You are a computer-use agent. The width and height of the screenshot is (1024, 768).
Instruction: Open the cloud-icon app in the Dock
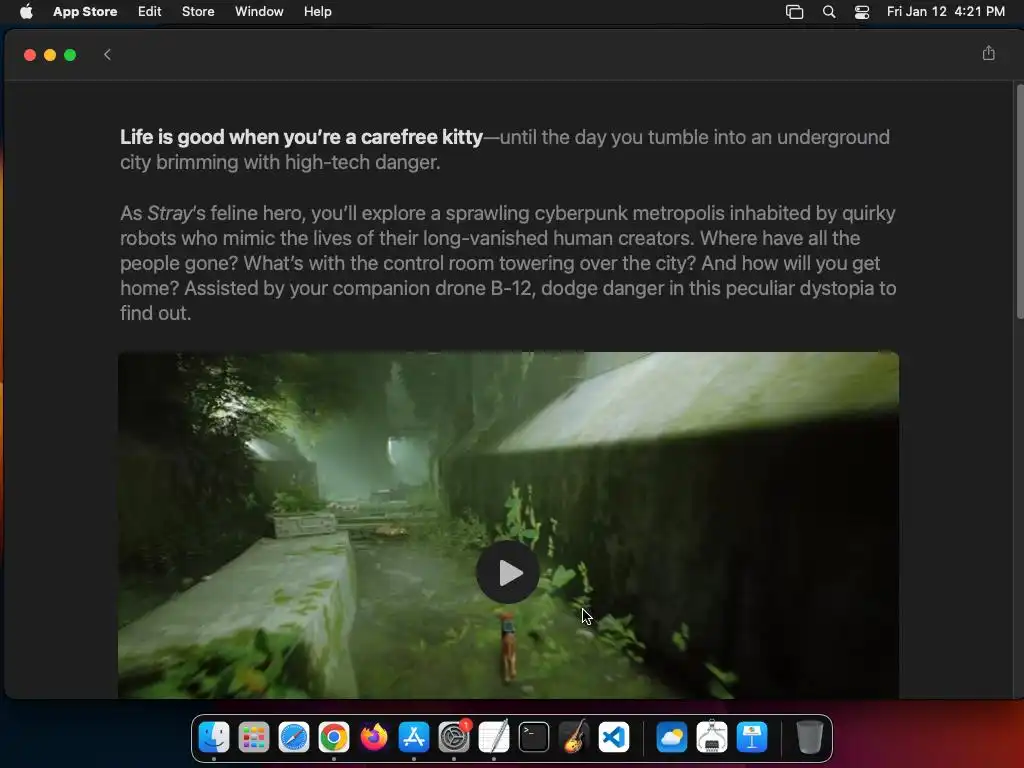click(671, 737)
